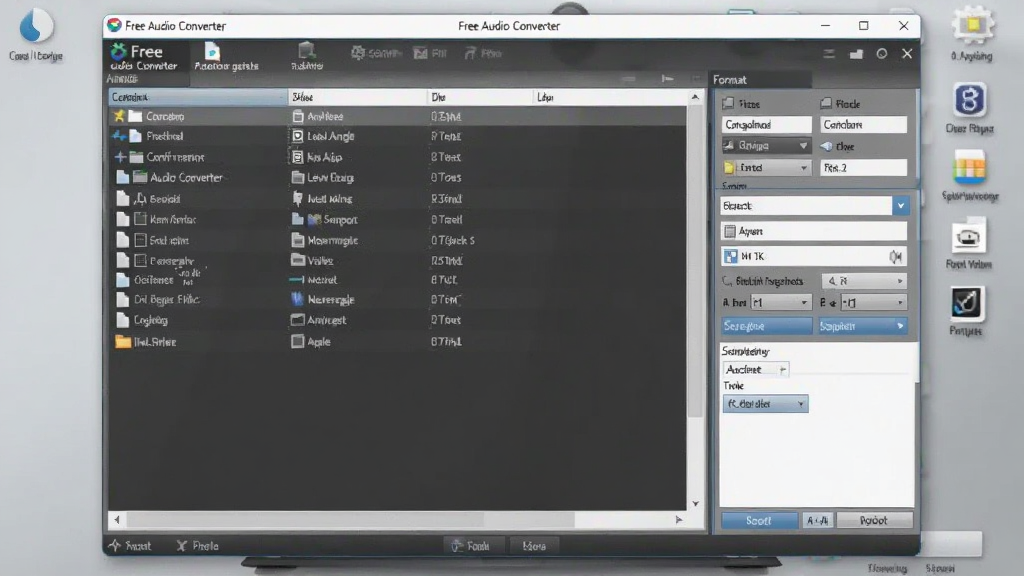Viewport: 1024px width, 576px height.
Task: Open the three-line menu icon in dark toolbar
Action: (x=829, y=54)
